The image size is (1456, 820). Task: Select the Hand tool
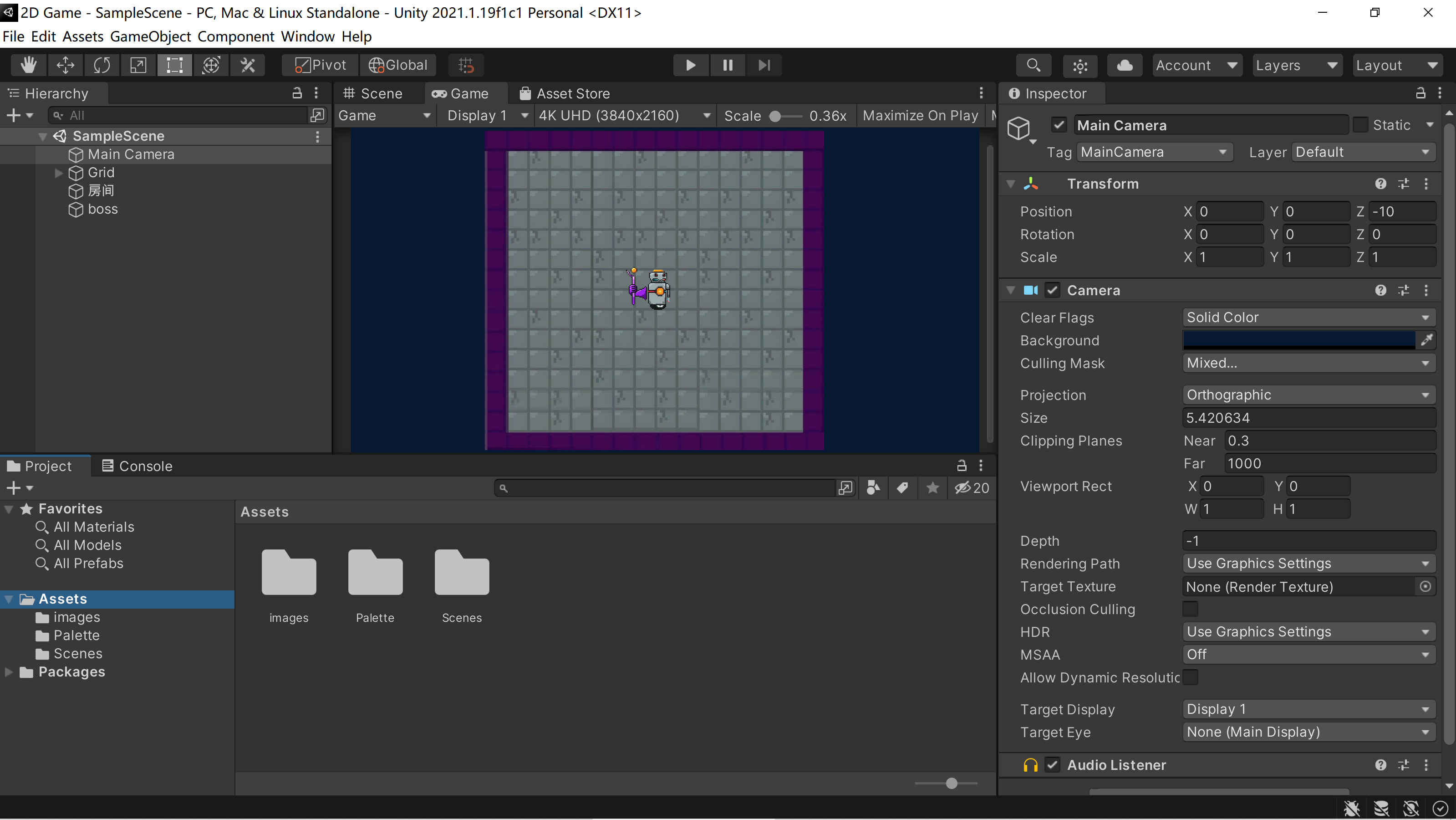click(29, 65)
